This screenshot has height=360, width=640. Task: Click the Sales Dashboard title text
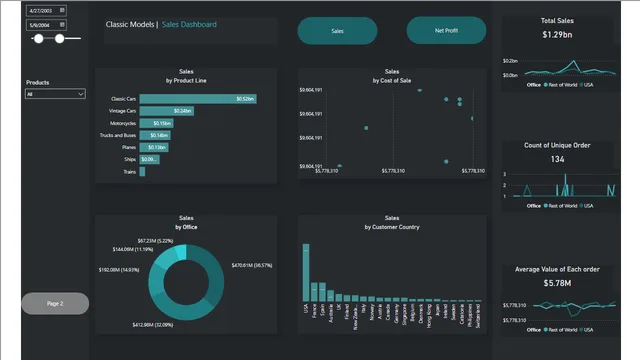coord(189,24)
